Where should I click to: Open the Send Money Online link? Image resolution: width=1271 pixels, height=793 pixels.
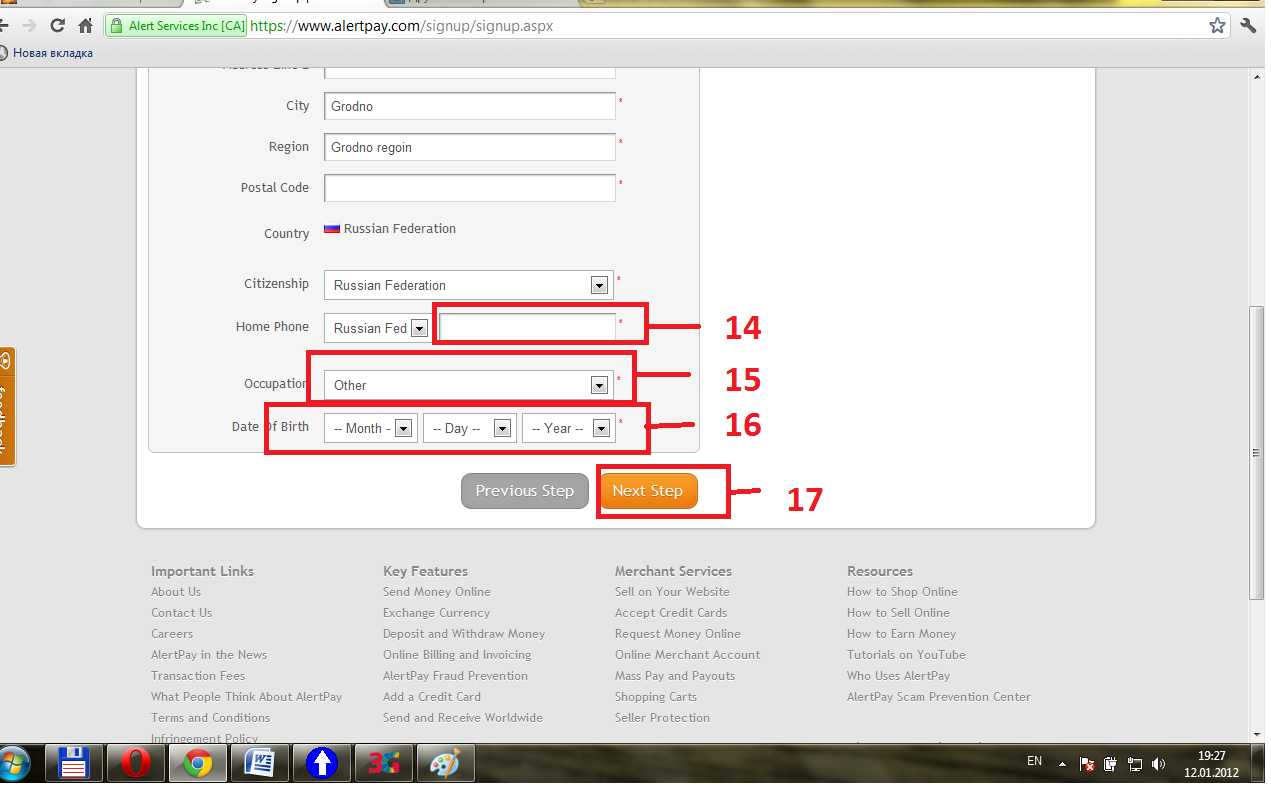437,592
